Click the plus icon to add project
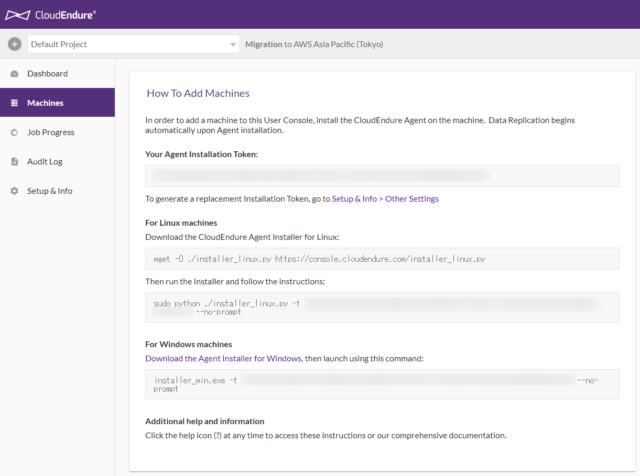Screen dimensions: 640x476 [x=15, y=44]
